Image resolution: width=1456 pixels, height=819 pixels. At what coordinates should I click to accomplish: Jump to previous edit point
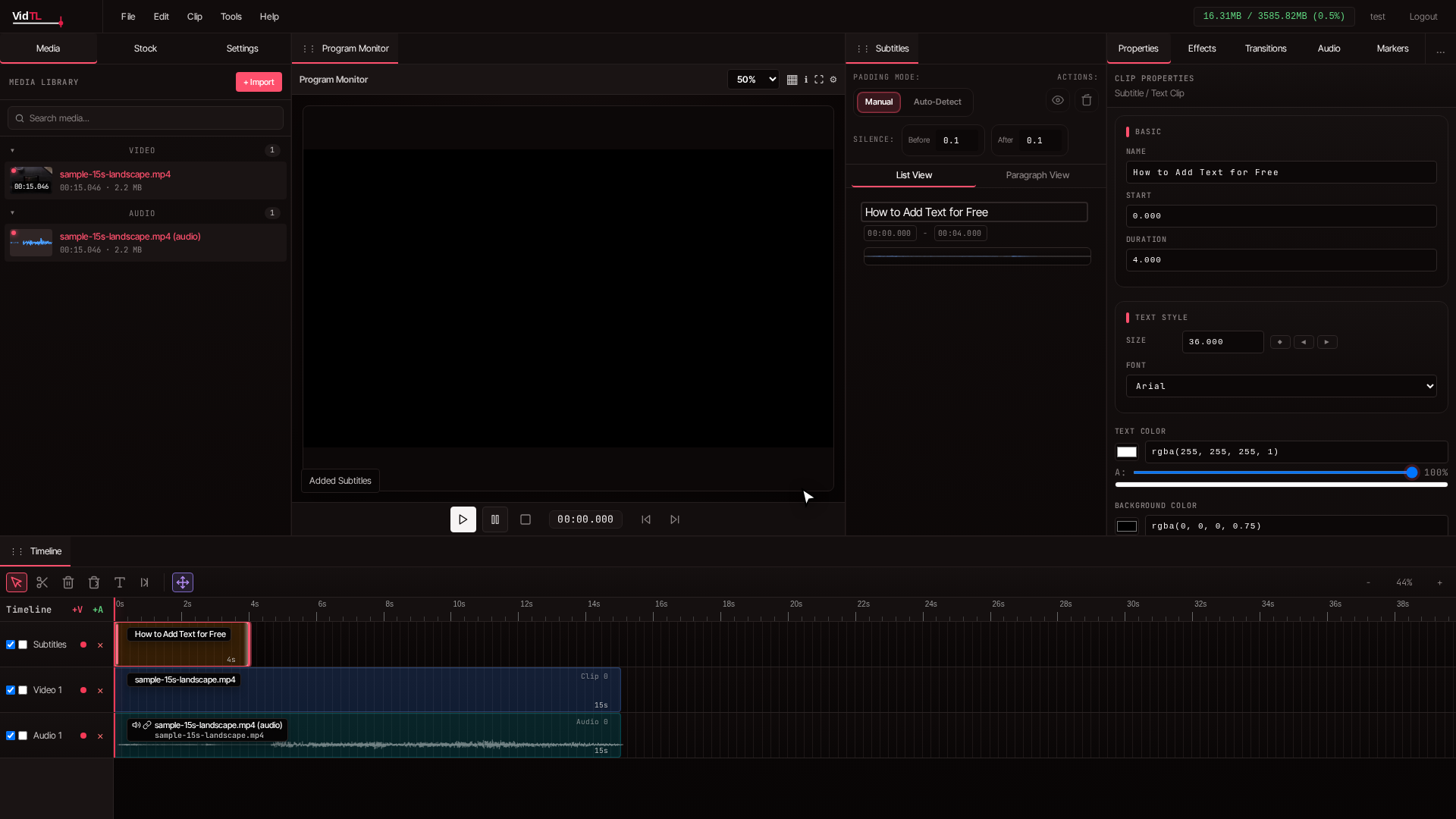click(x=646, y=519)
